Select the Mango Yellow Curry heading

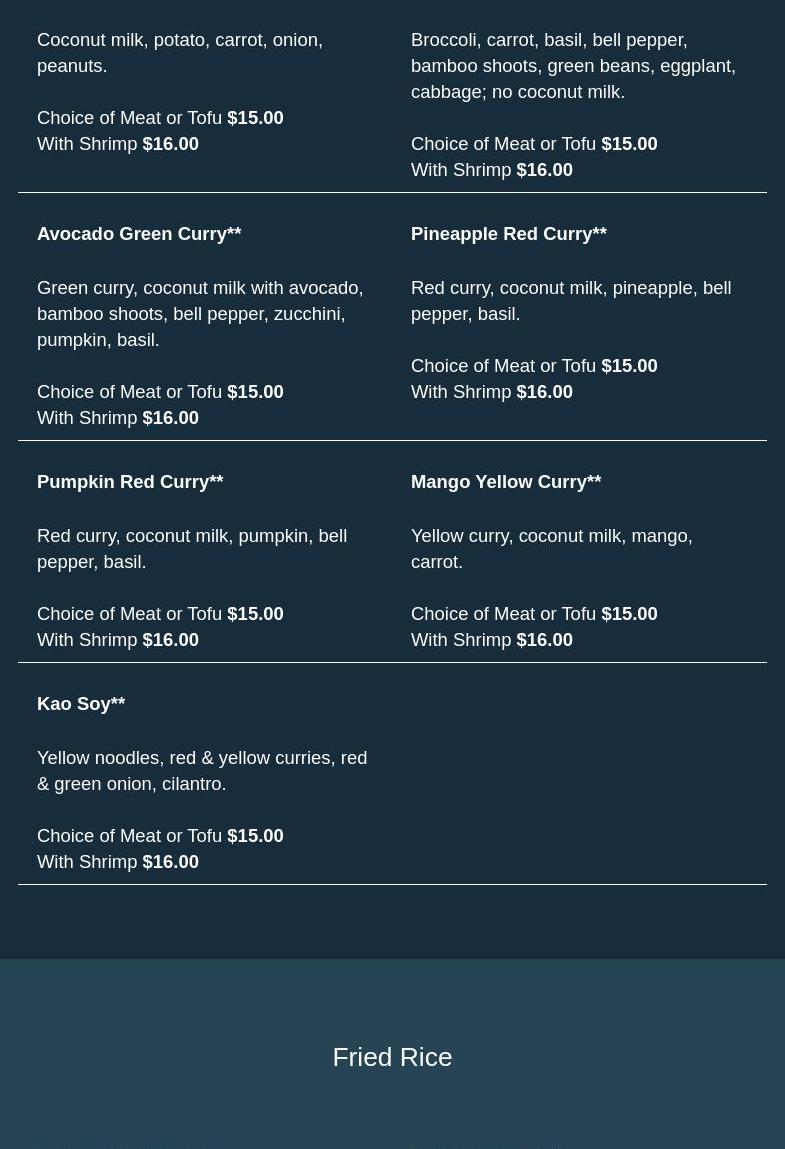[x=506, y=482]
